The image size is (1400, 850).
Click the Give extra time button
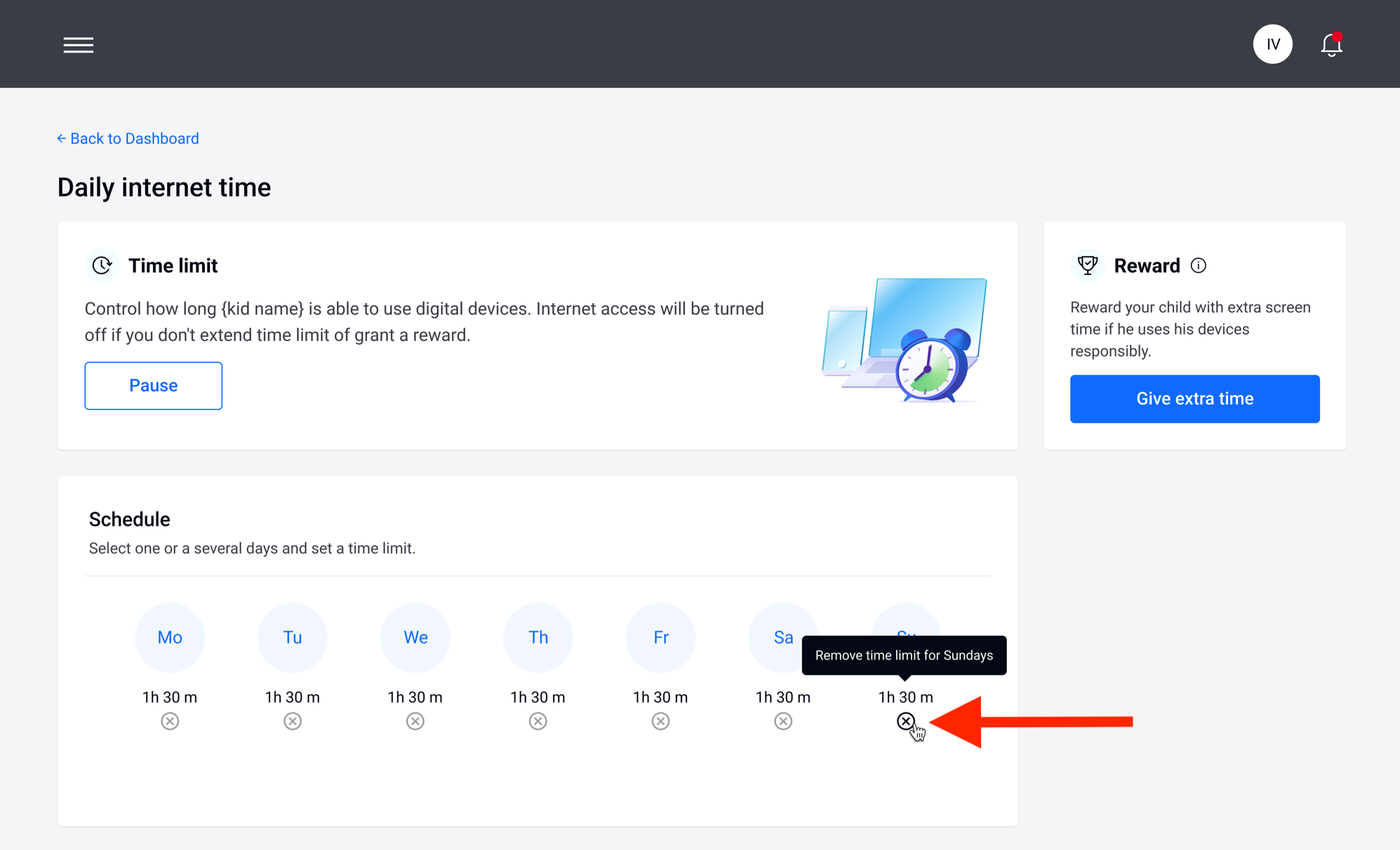click(1194, 399)
